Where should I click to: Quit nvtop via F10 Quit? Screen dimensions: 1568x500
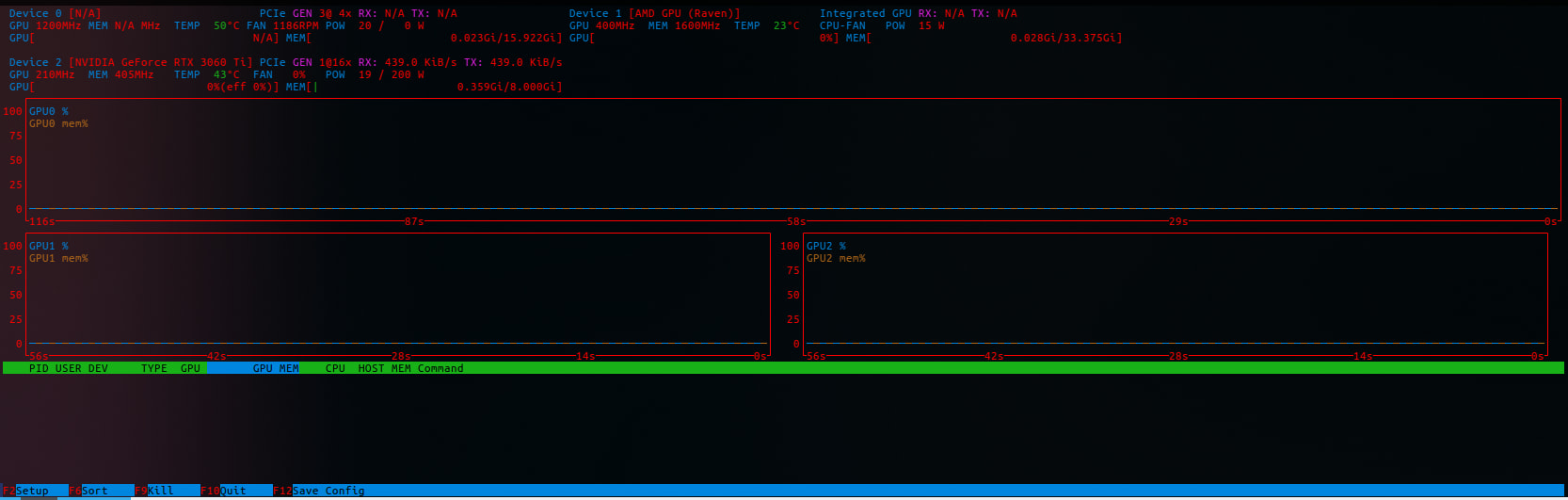point(225,491)
